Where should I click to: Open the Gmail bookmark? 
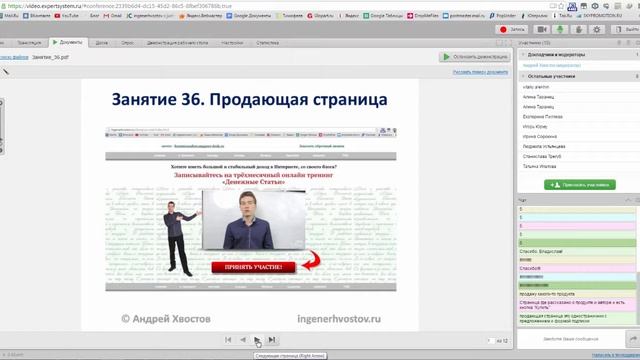click(113, 16)
